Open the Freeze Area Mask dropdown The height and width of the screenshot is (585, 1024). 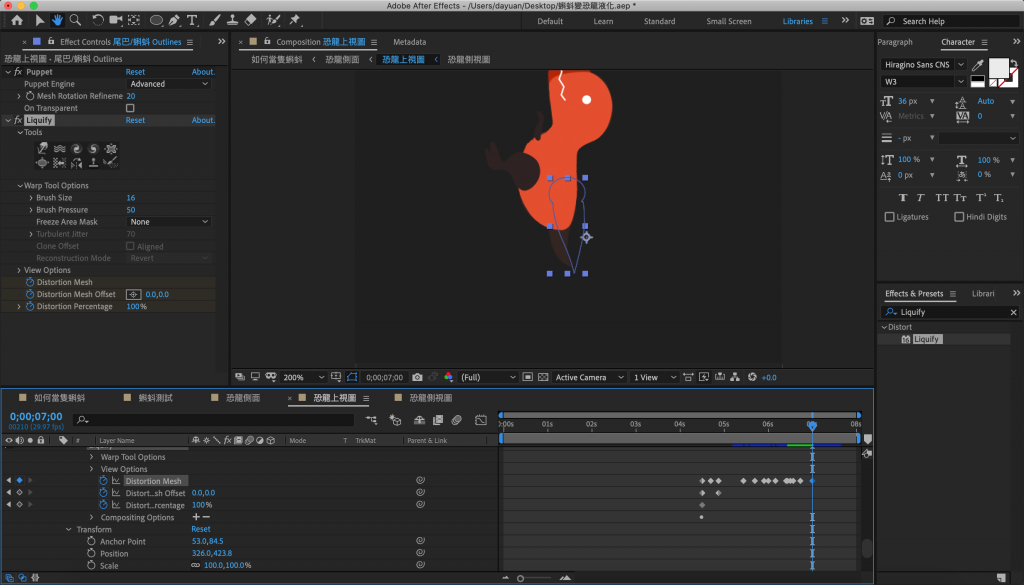tap(168, 222)
